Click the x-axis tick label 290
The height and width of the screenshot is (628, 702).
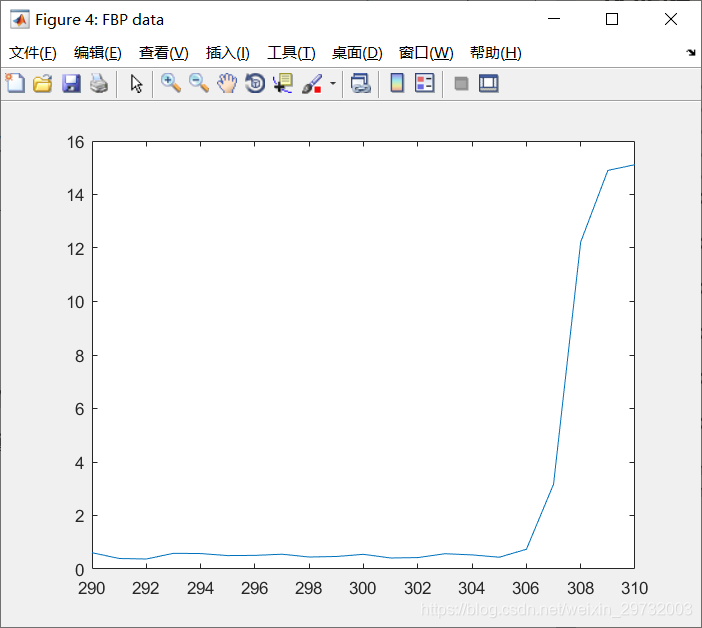[x=91, y=588]
